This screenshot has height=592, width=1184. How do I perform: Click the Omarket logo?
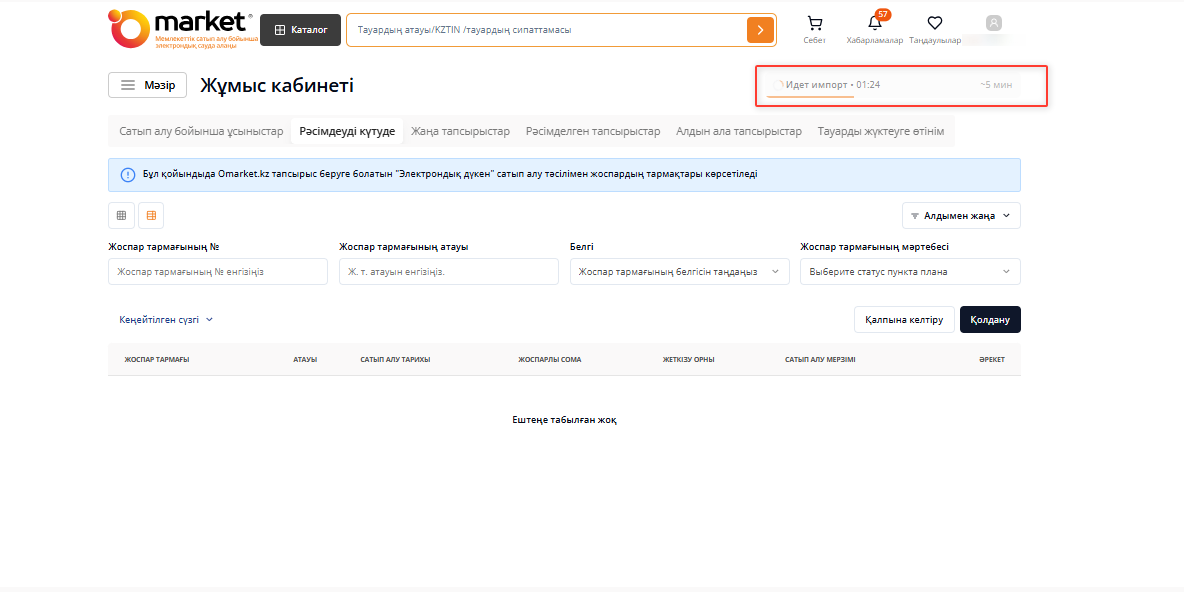(182, 29)
